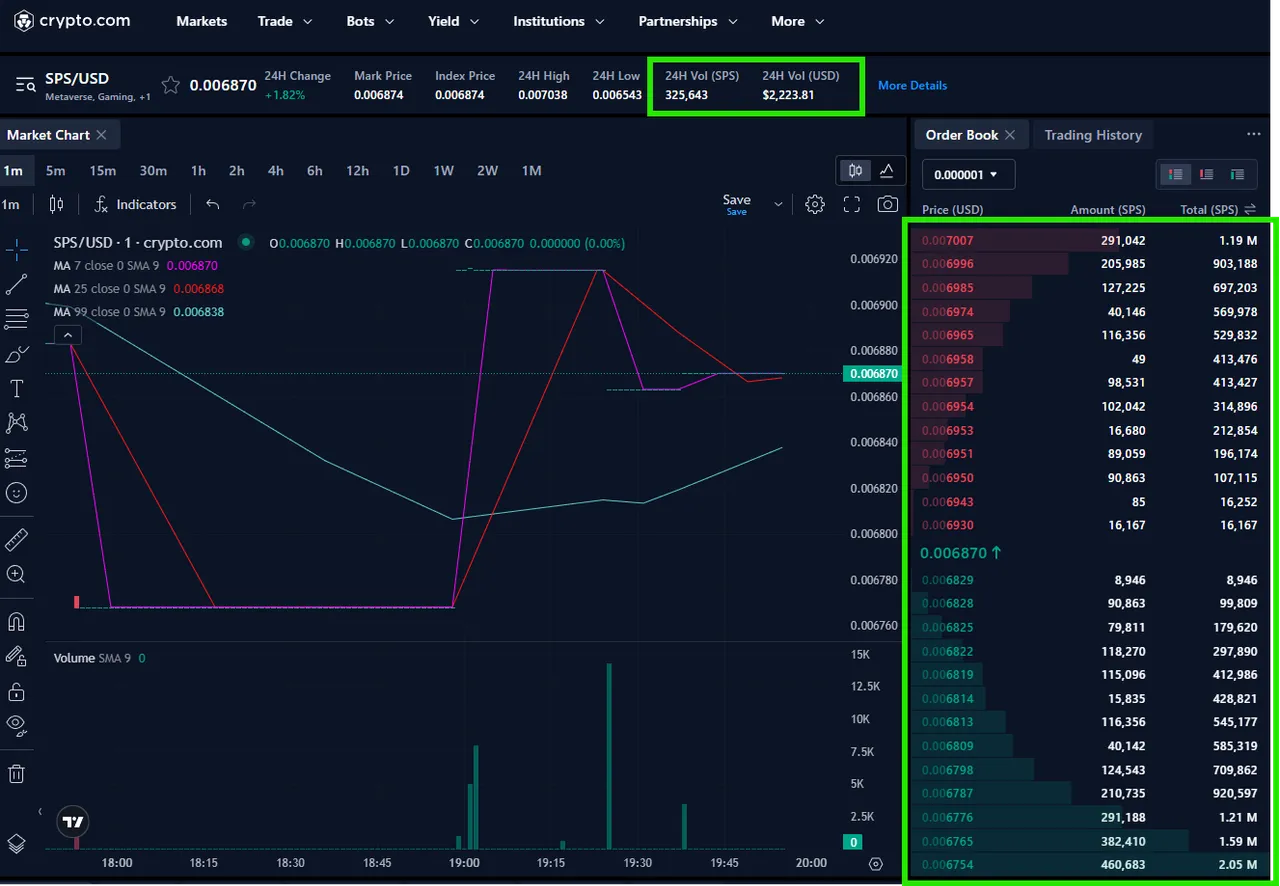The height and width of the screenshot is (886, 1280).
Task: Lock all drawing tools
Action: 16,692
